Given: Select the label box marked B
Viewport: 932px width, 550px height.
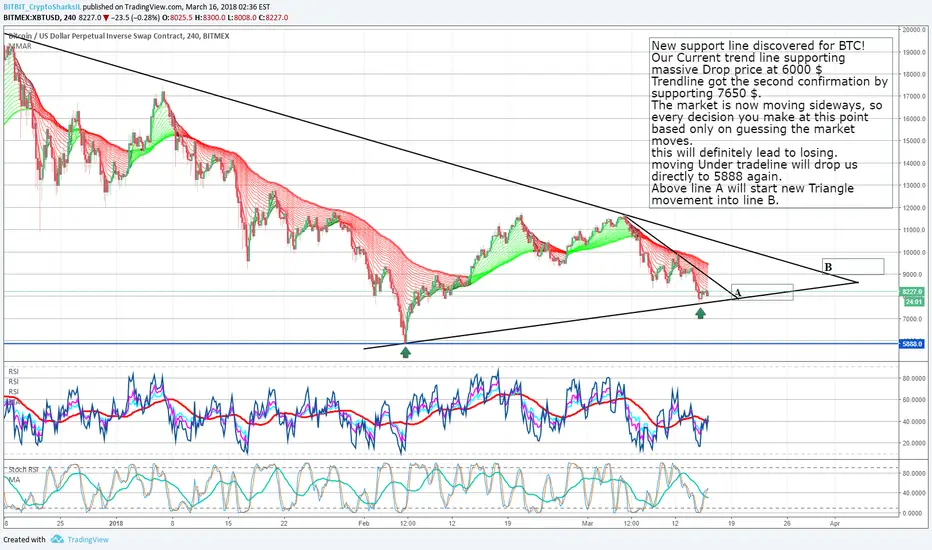Looking at the screenshot, I should [853, 266].
